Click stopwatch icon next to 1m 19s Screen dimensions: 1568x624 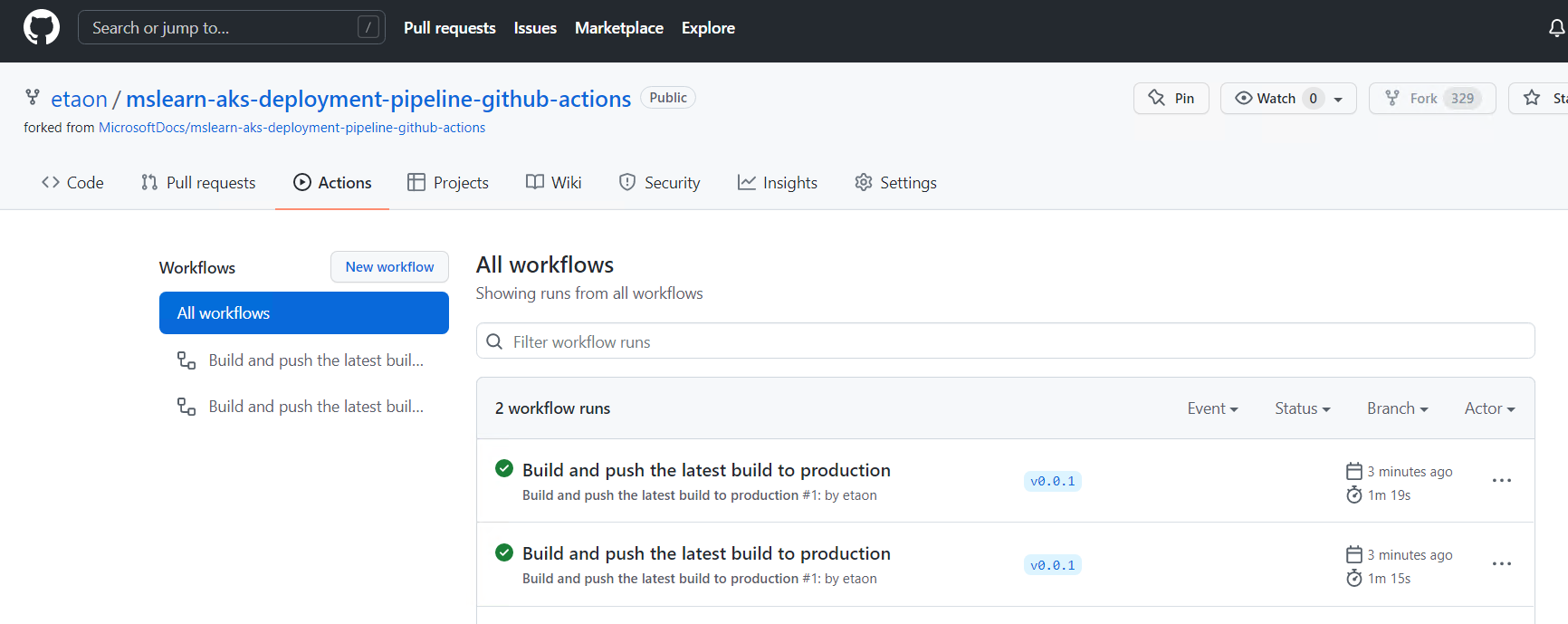1354,494
